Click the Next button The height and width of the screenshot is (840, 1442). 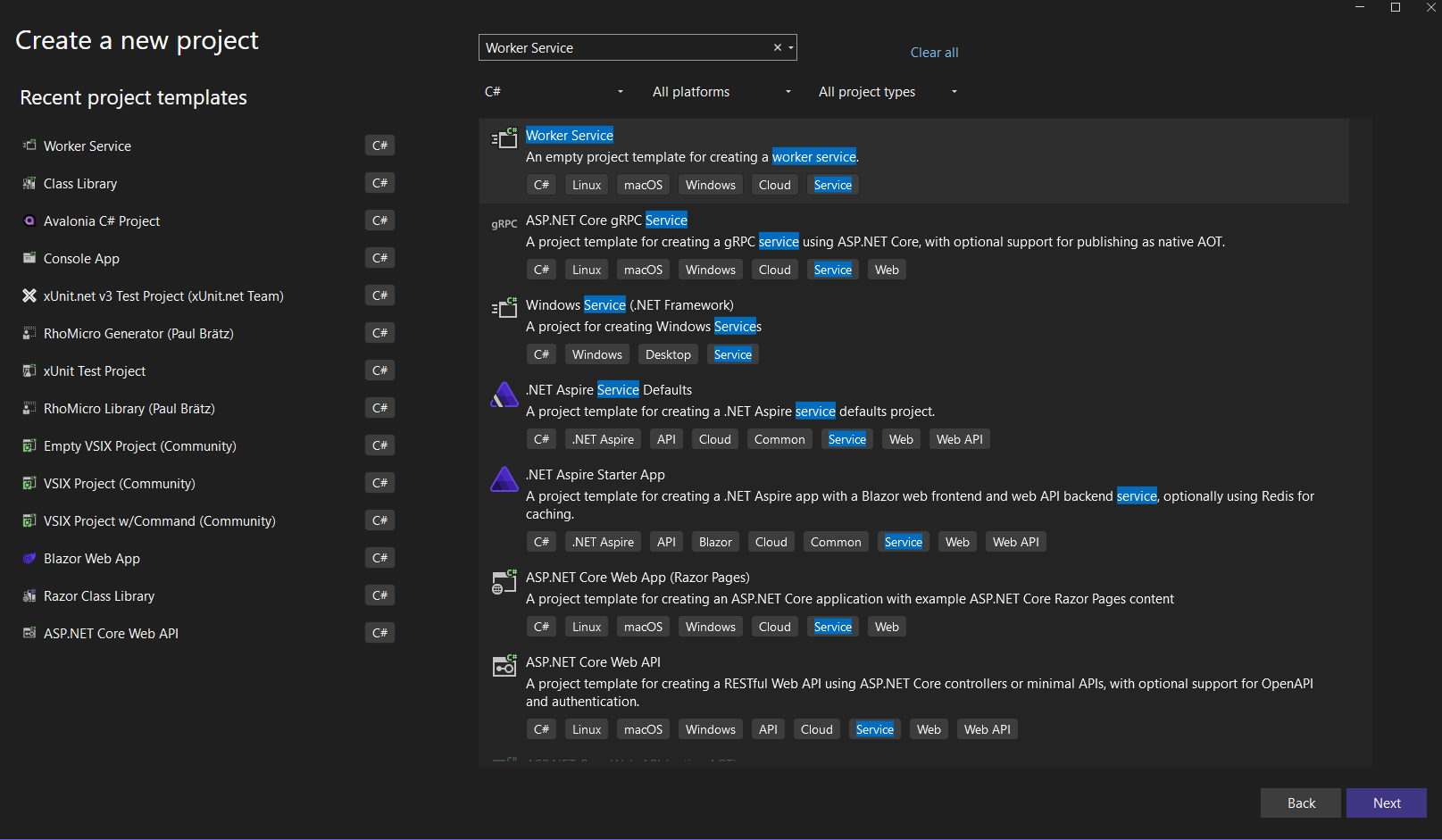(x=1387, y=803)
